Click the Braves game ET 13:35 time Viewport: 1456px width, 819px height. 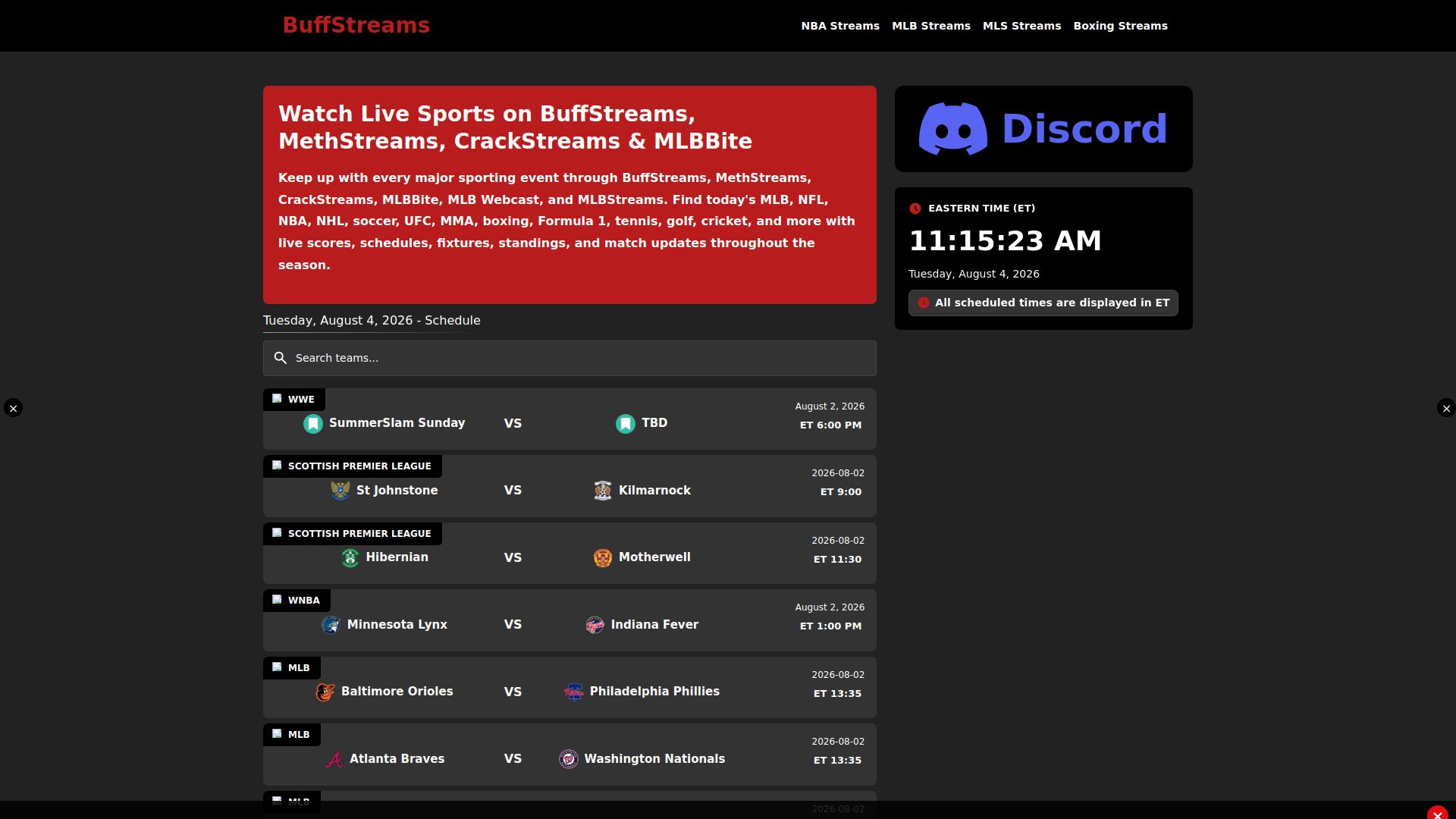[837, 761]
